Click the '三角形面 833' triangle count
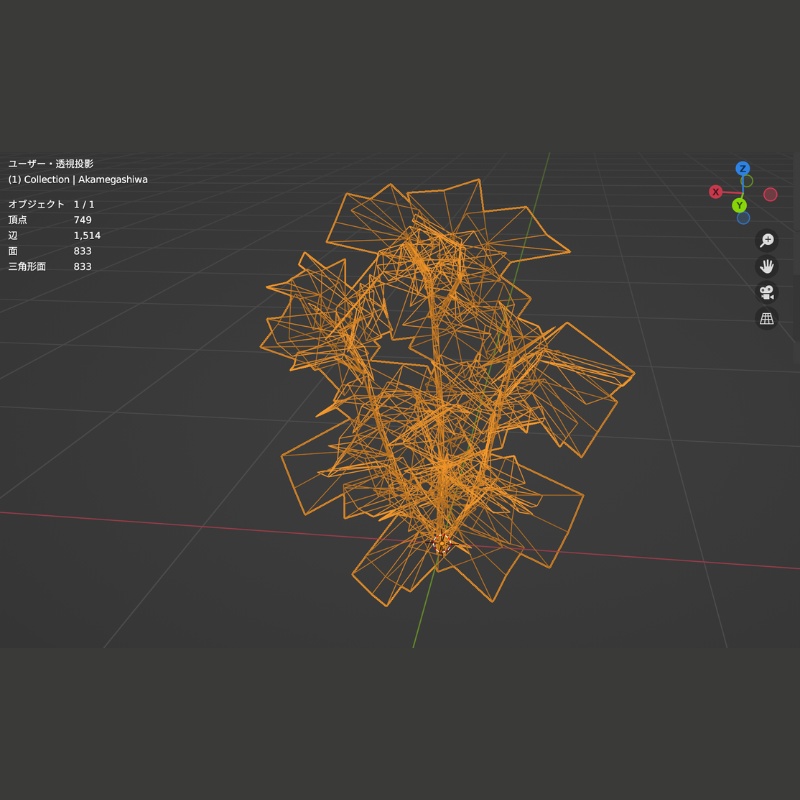Viewport: 800px width, 800px height. pos(49,266)
